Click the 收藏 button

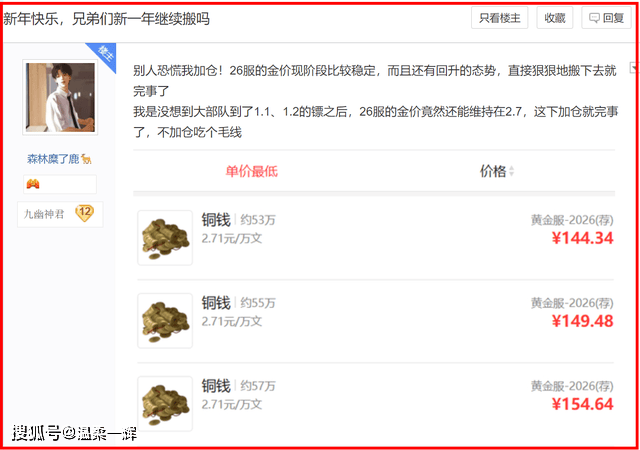tap(554, 18)
